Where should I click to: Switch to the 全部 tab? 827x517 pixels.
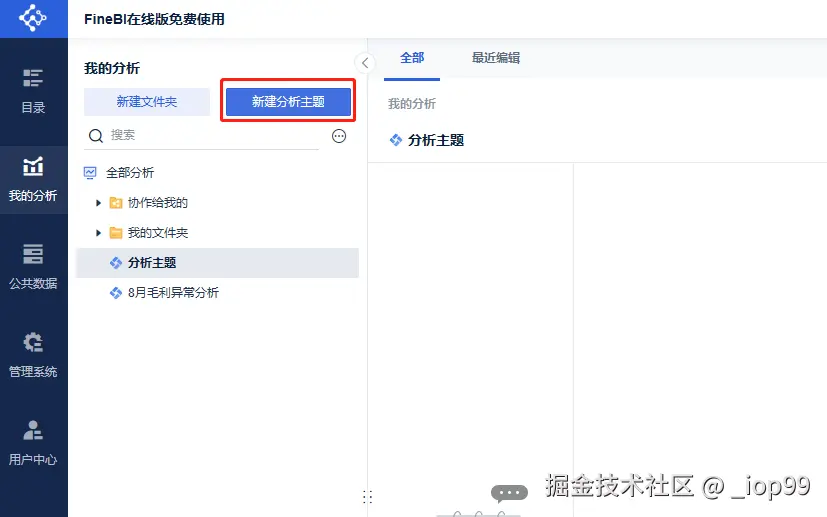tap(412, 58)
